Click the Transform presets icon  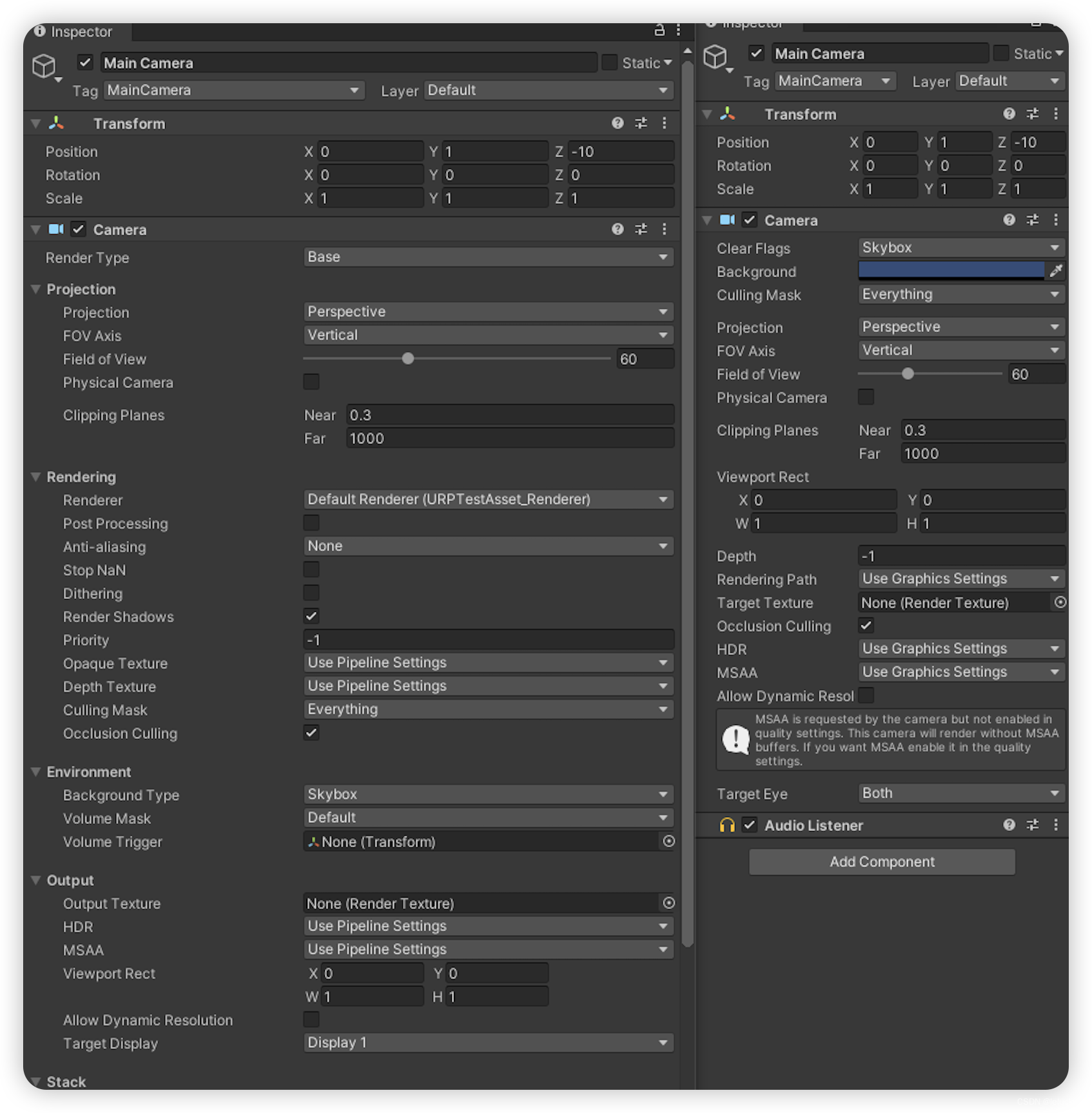pos(640,123)
